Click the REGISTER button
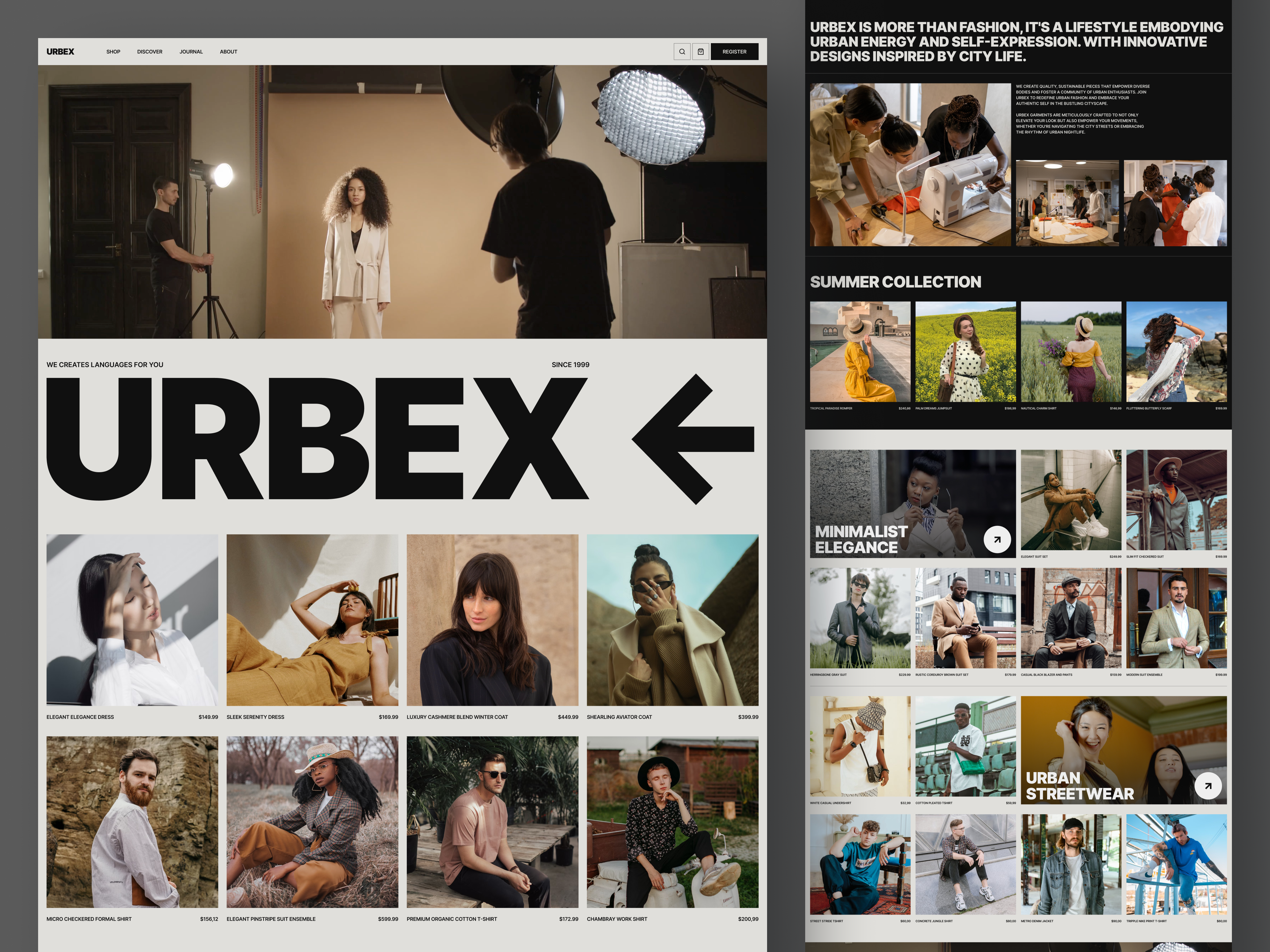The height and width of the screenshot is (952, 1270). 735,52
